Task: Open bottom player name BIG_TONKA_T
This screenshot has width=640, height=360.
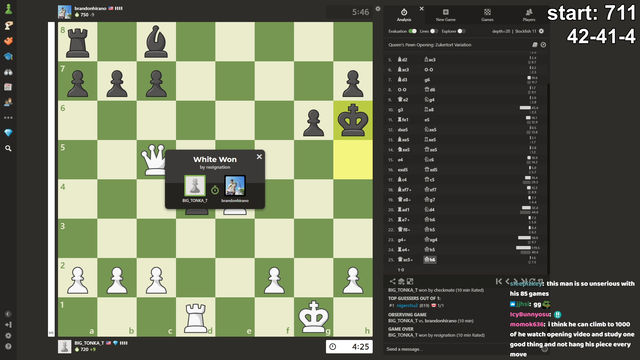Action: [89, 343]
